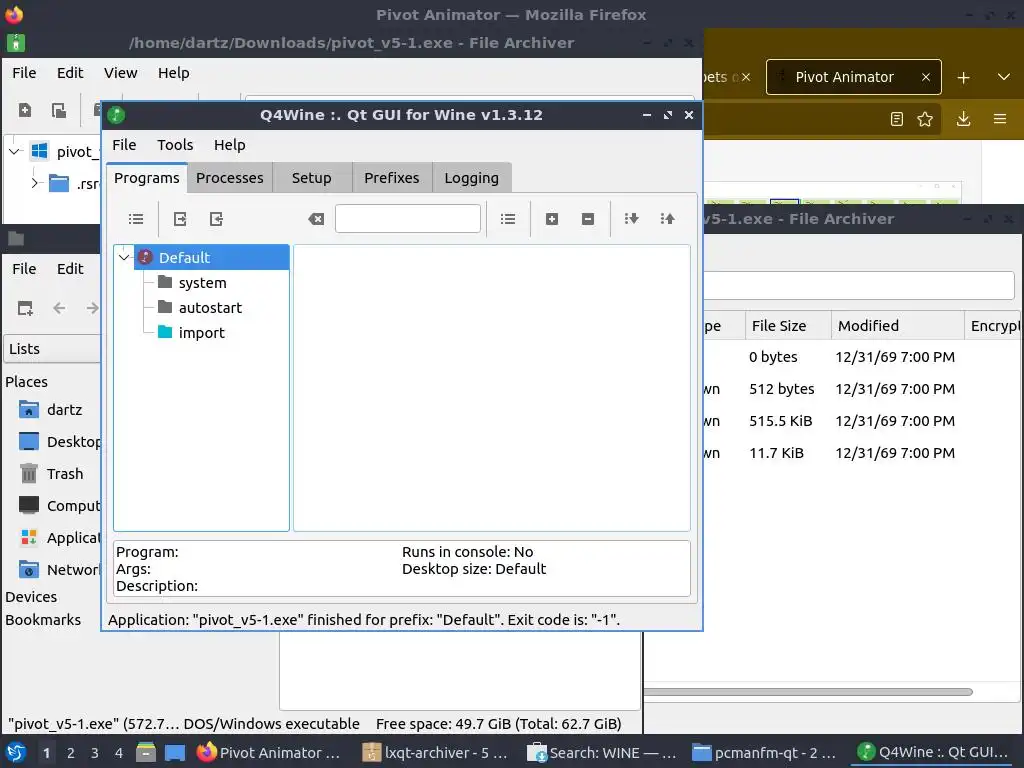
Task: Open the File menu in Q4Wine
Action: pyautogui.click(x=124, y=145)
